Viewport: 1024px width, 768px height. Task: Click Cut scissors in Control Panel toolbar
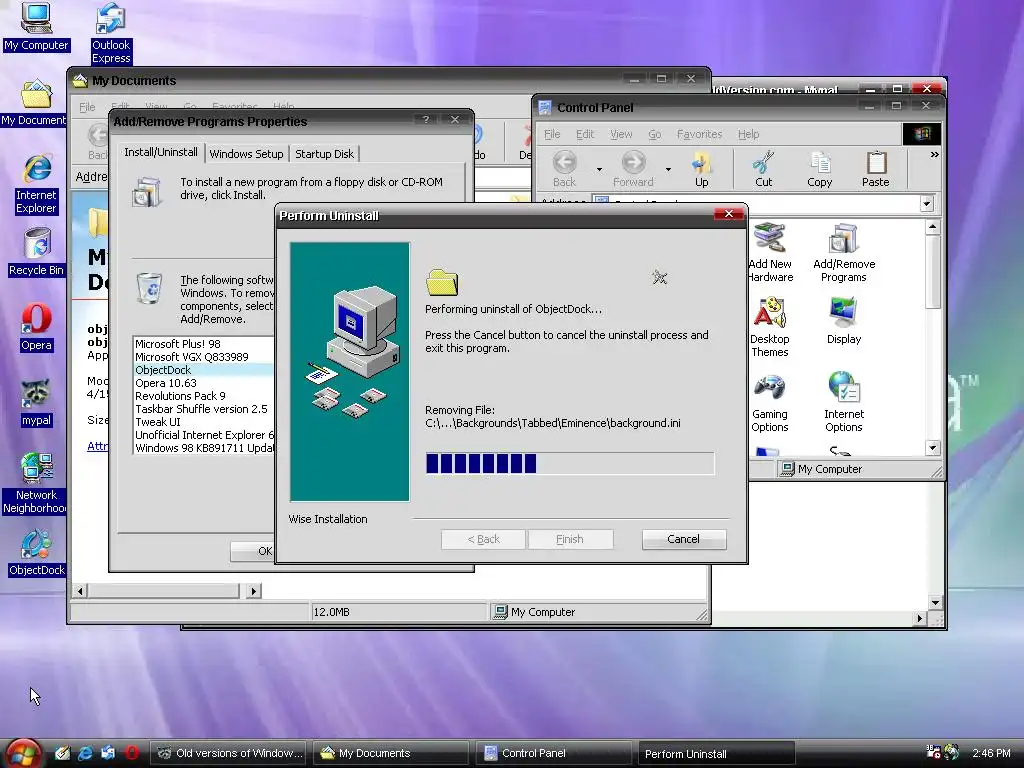tap(763, 168)
